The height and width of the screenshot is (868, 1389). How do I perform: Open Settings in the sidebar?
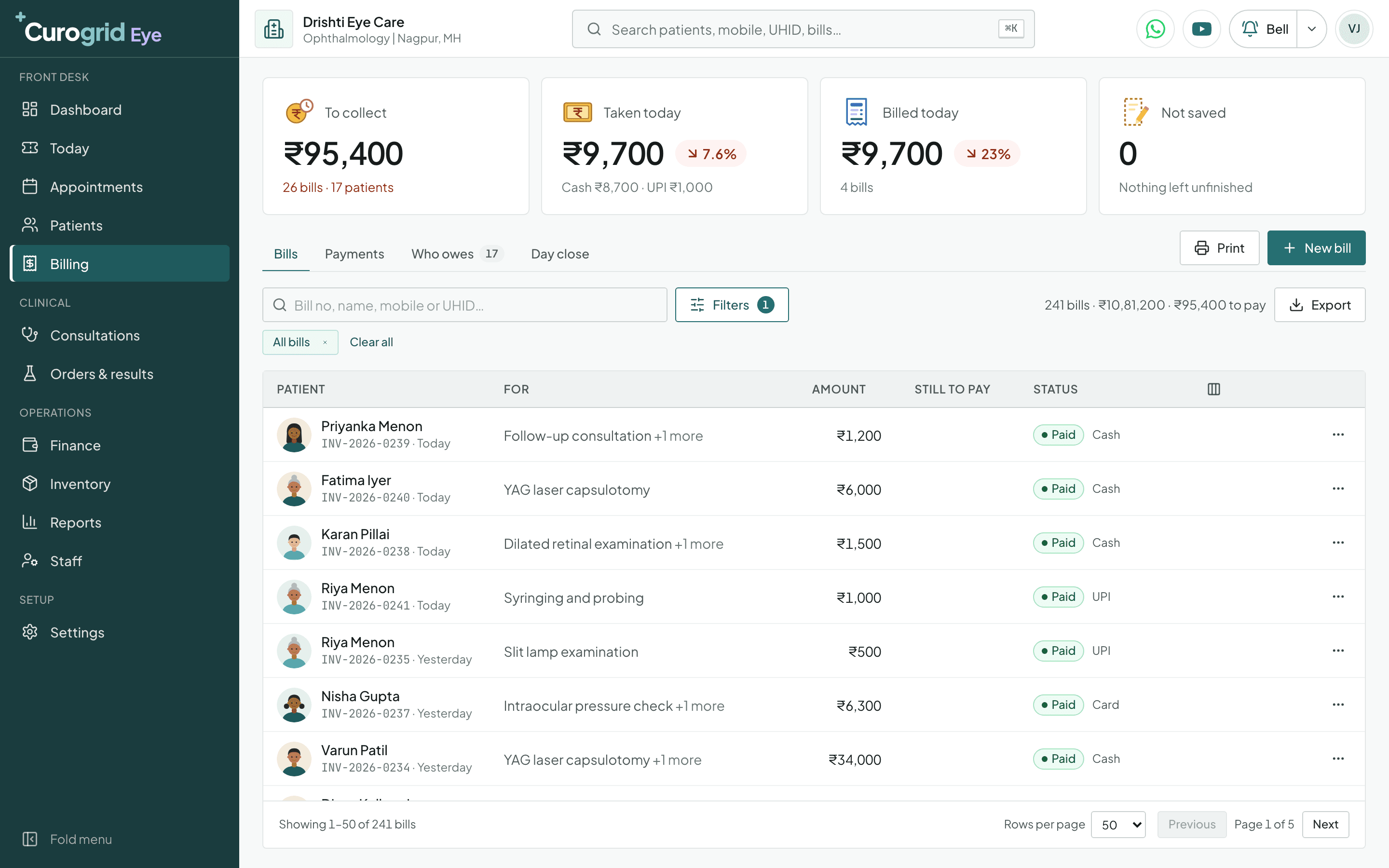(120, 632)
